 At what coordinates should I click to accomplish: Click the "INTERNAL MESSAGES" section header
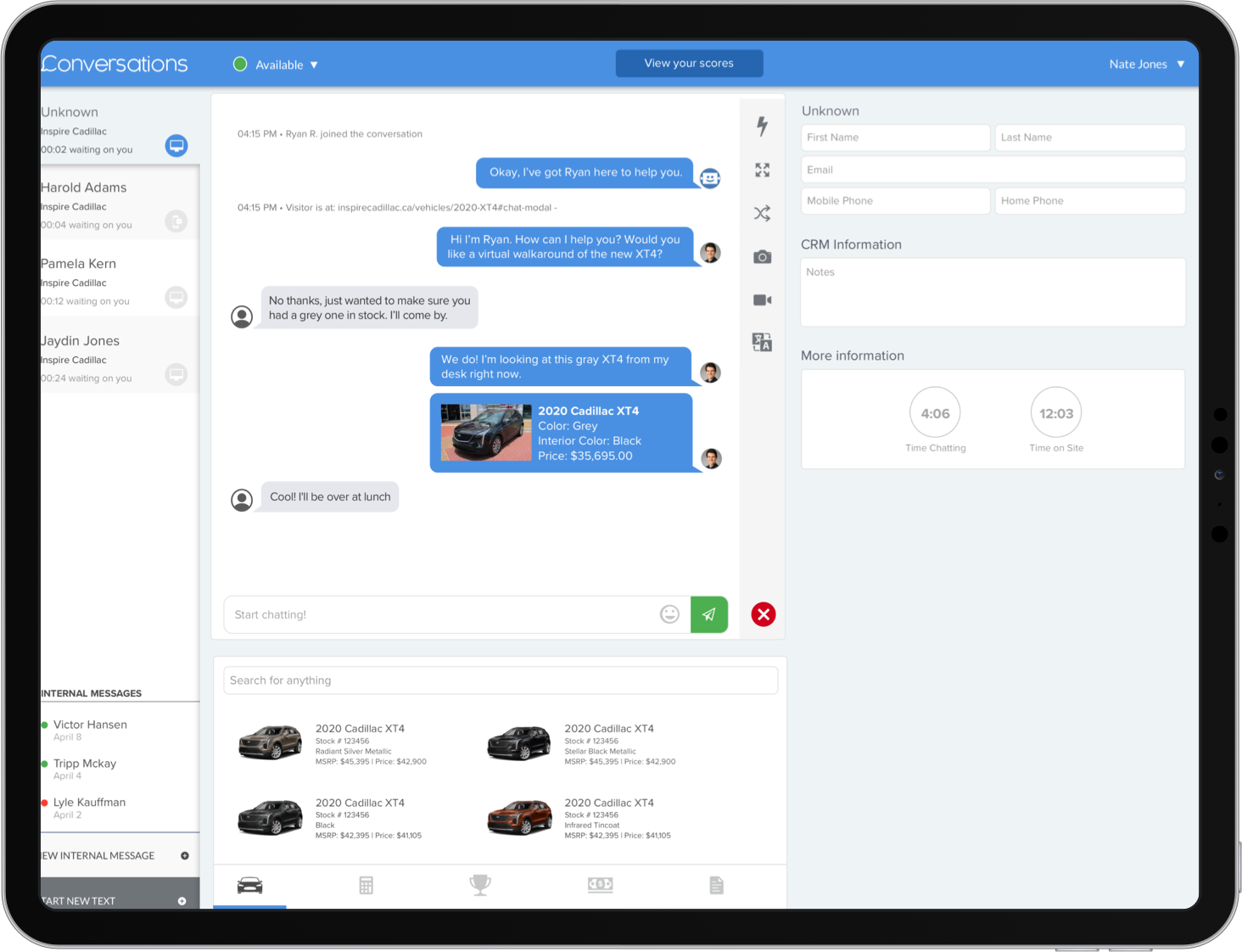92,693
